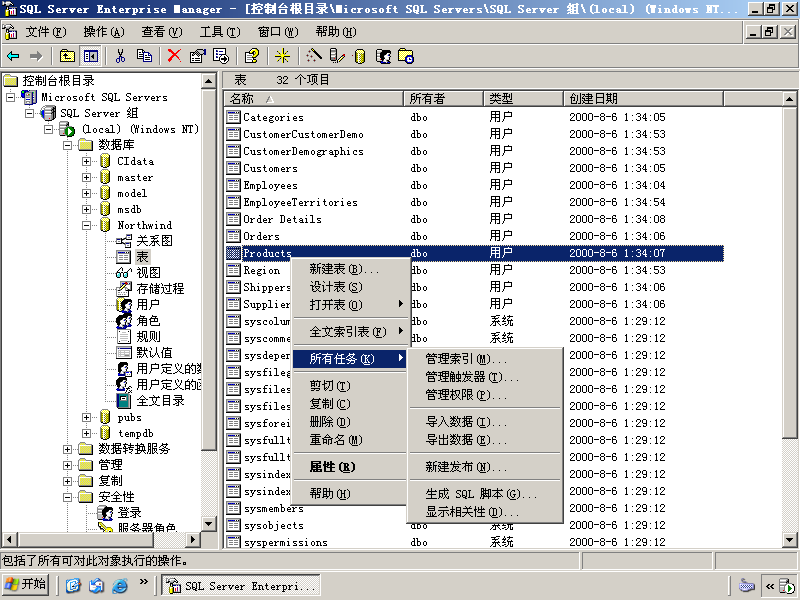
Task: Choose 属性(R) in context menu
Action: point(351,466)
